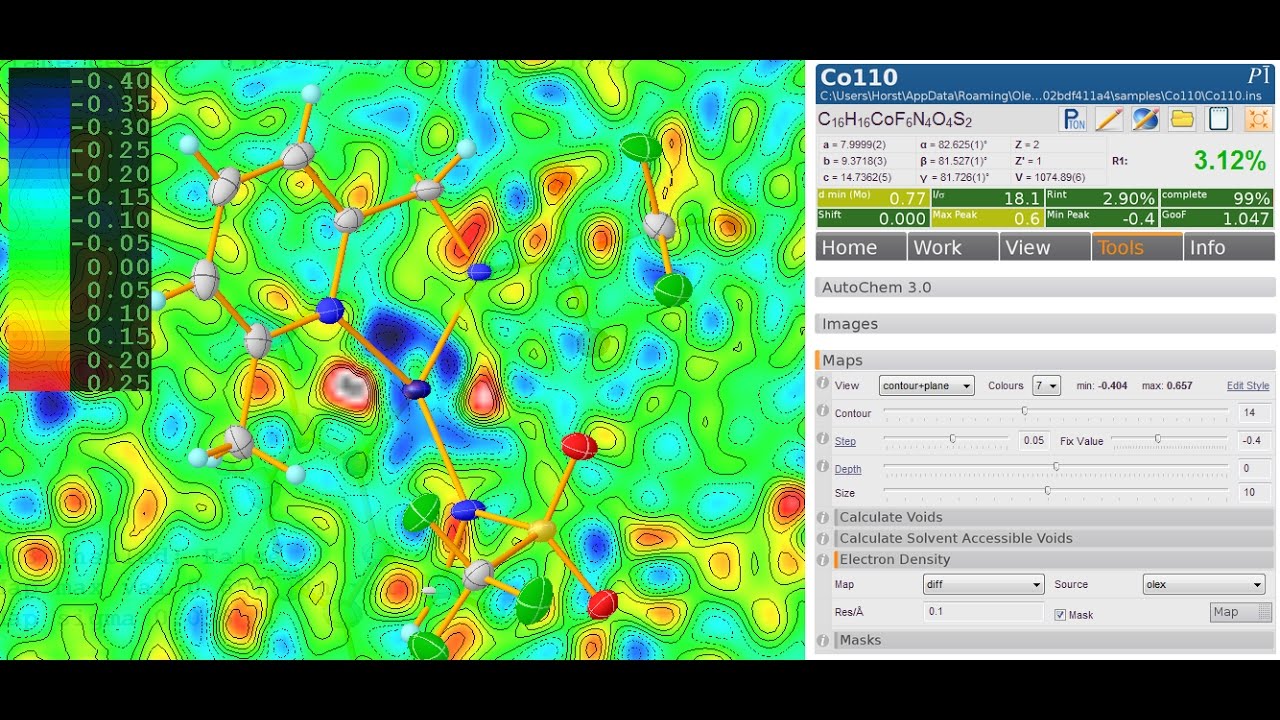Switch to the Home tab
This screenshot has height=720, width=1280.
pos(861,247)
